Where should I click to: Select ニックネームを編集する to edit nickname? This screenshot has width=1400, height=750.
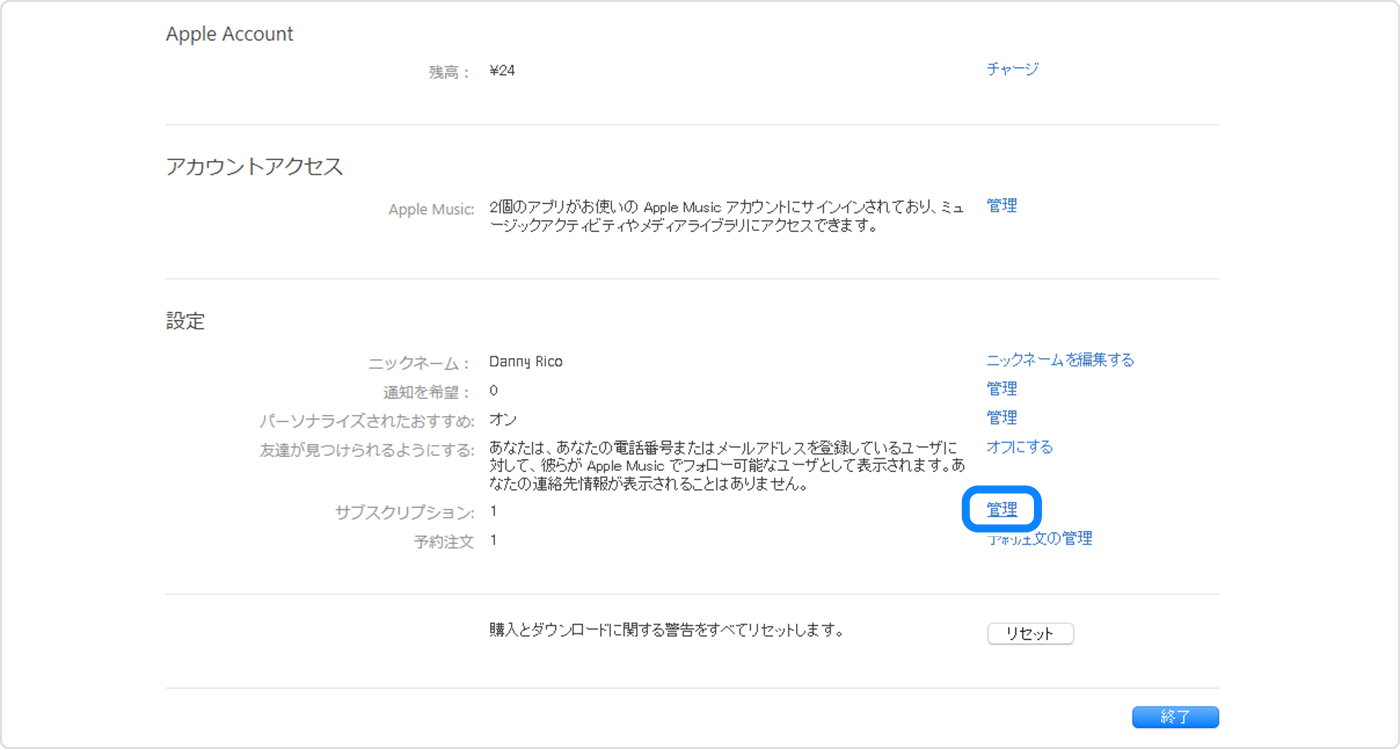1059,359
